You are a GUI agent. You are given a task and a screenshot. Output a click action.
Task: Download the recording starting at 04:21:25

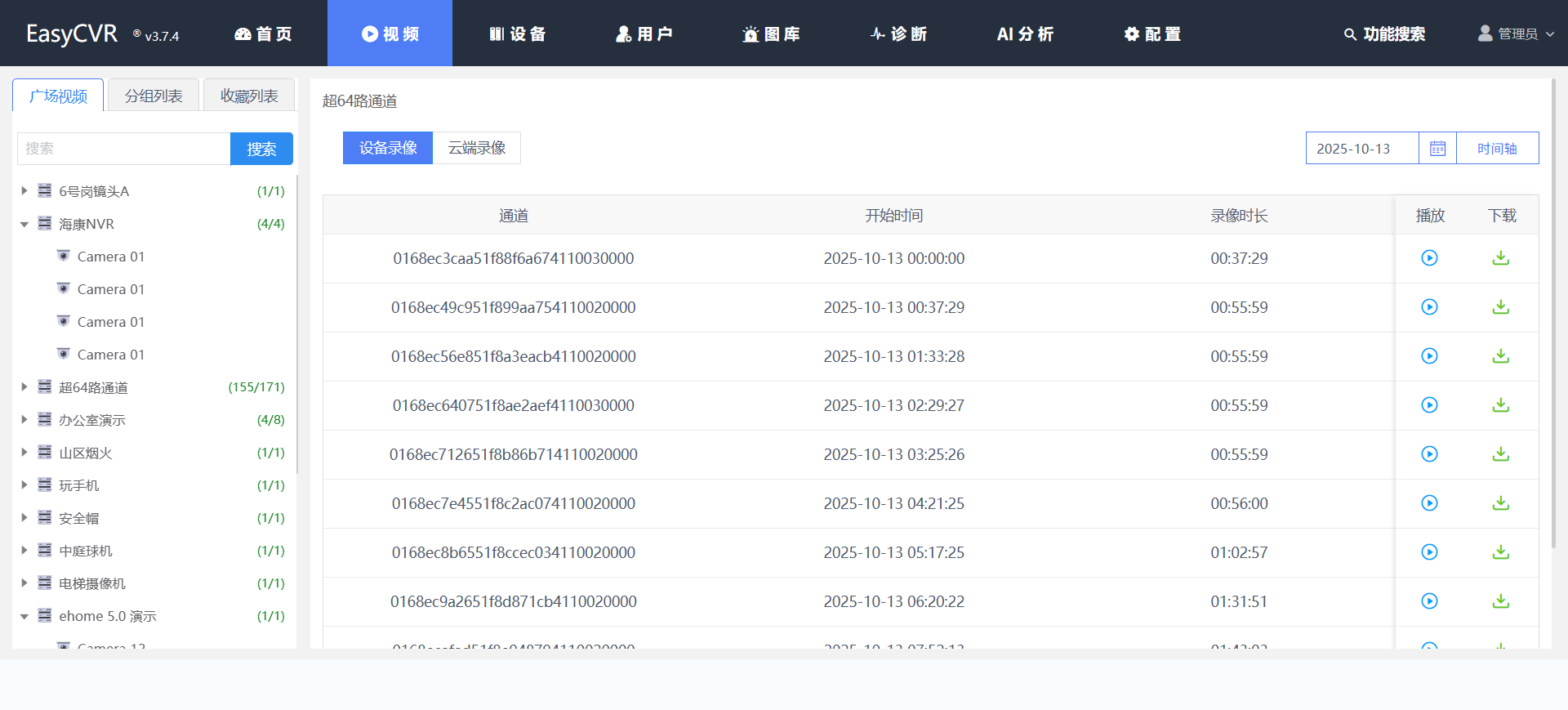tap(1500, 503)
